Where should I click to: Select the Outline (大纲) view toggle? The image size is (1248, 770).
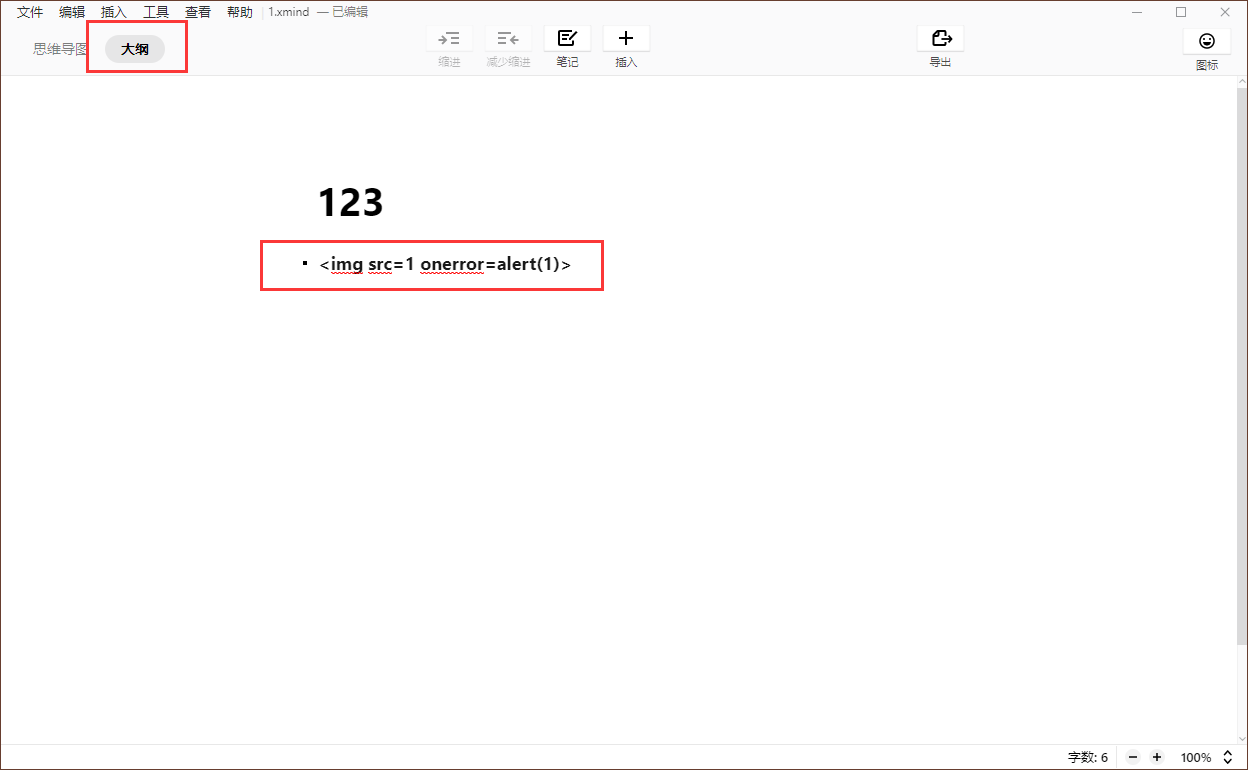[135, 48]
